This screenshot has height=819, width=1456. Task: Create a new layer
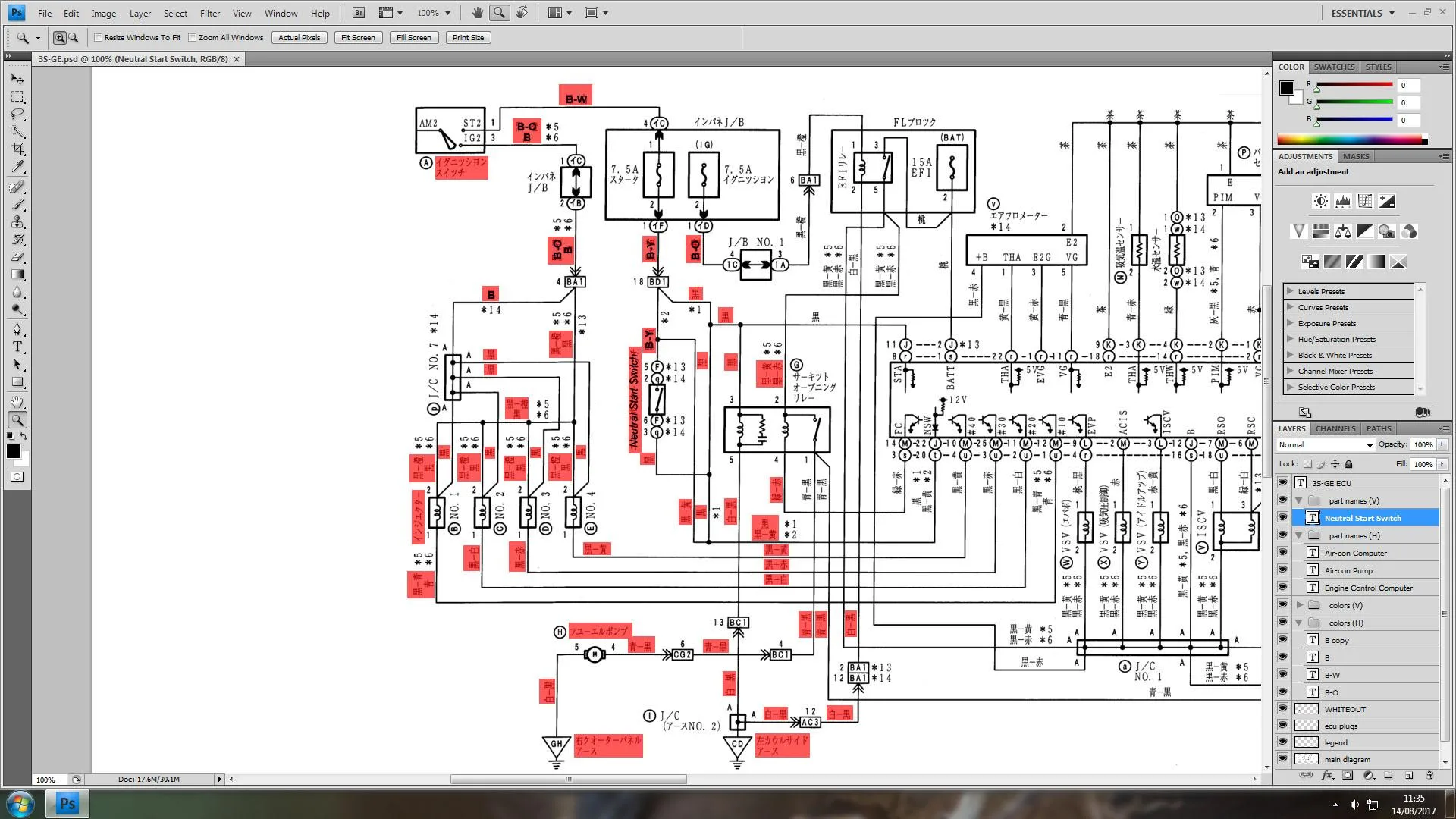(x=1409, y=775)
